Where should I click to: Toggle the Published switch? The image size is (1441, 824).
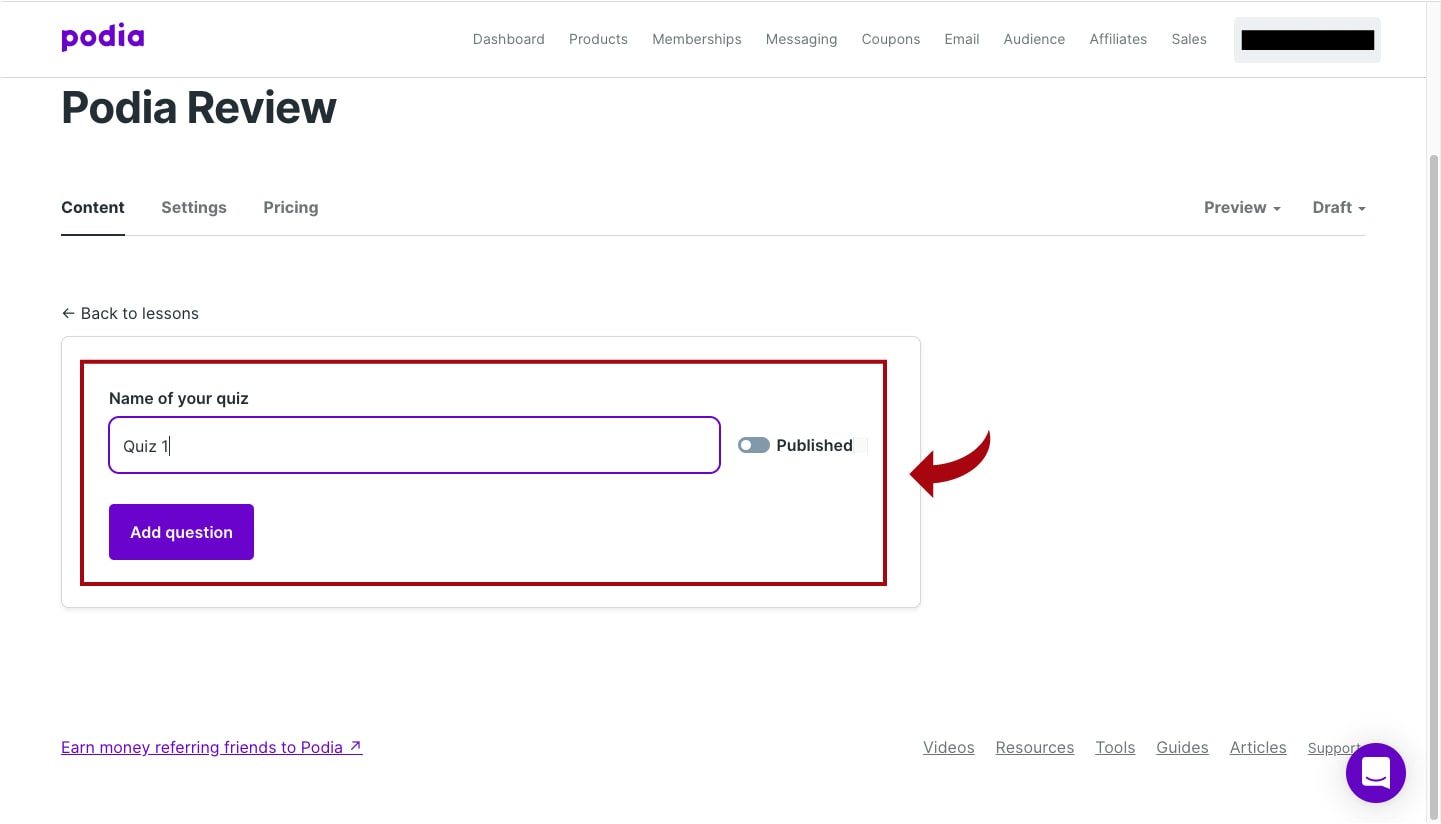click(754, 445)
